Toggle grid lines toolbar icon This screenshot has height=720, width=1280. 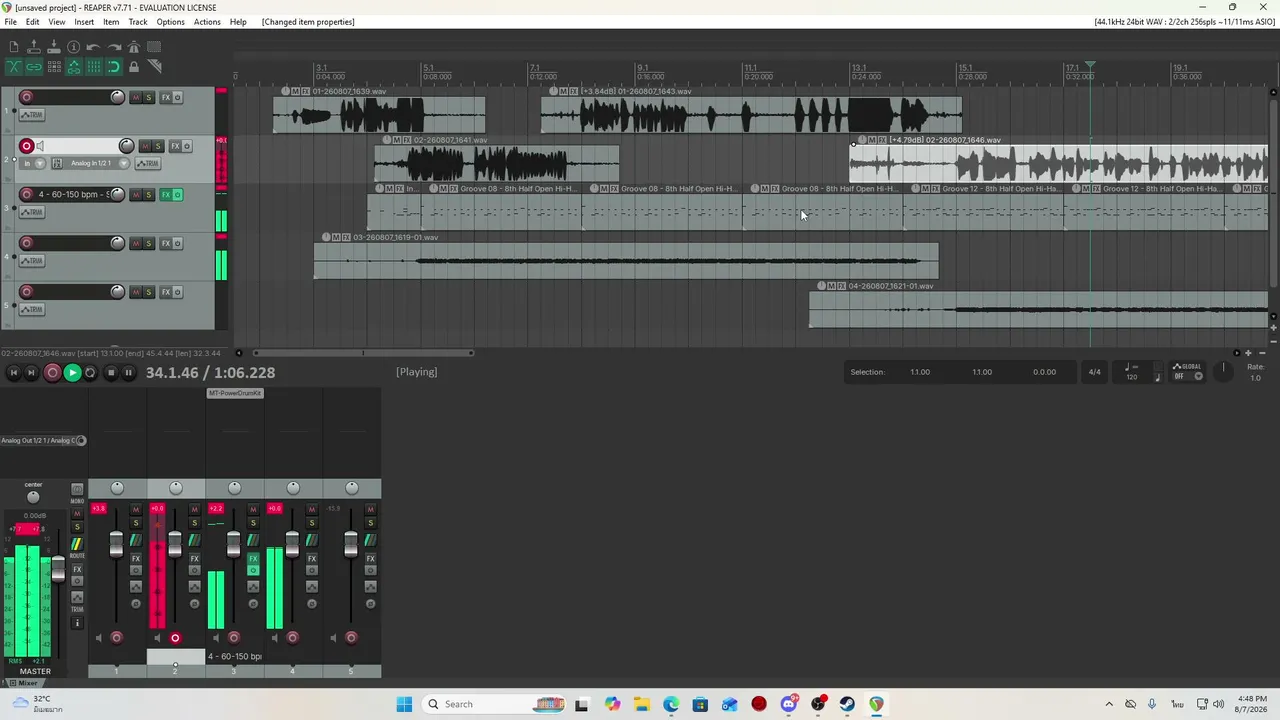93,67
